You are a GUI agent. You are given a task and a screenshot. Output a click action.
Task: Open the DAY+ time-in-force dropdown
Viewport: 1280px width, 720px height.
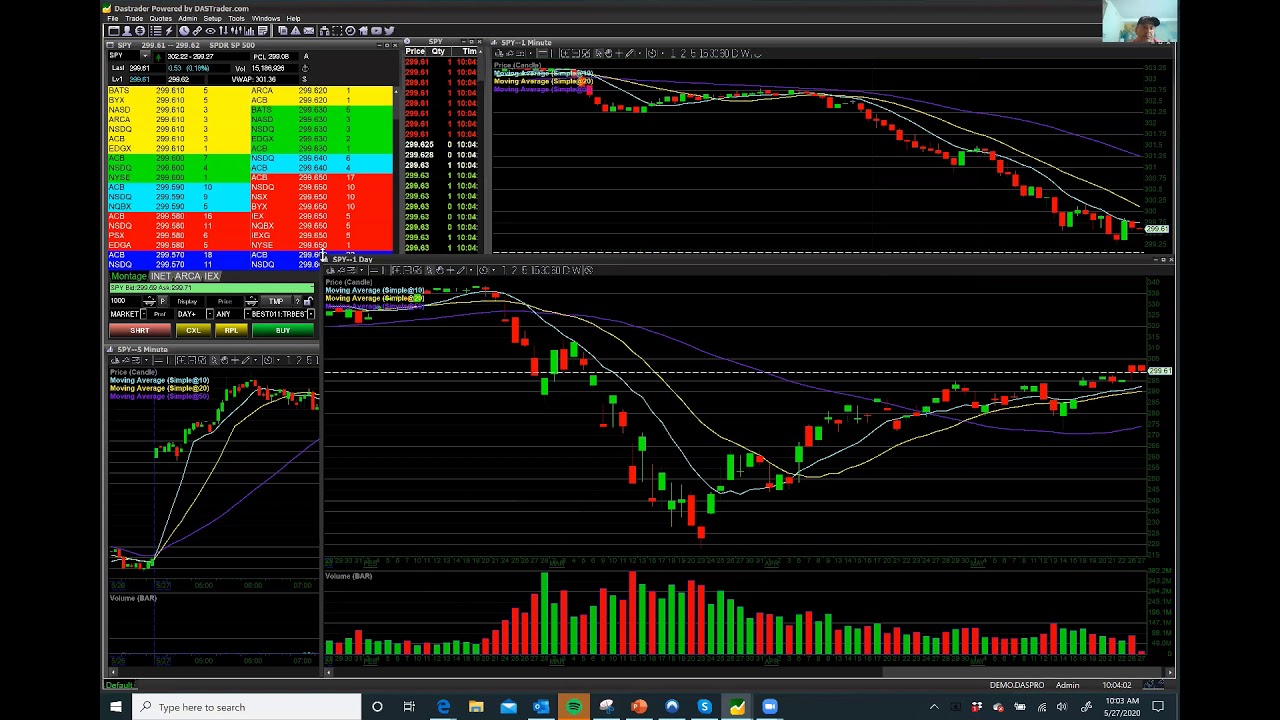pyautogui.click(x=209, y=314)
